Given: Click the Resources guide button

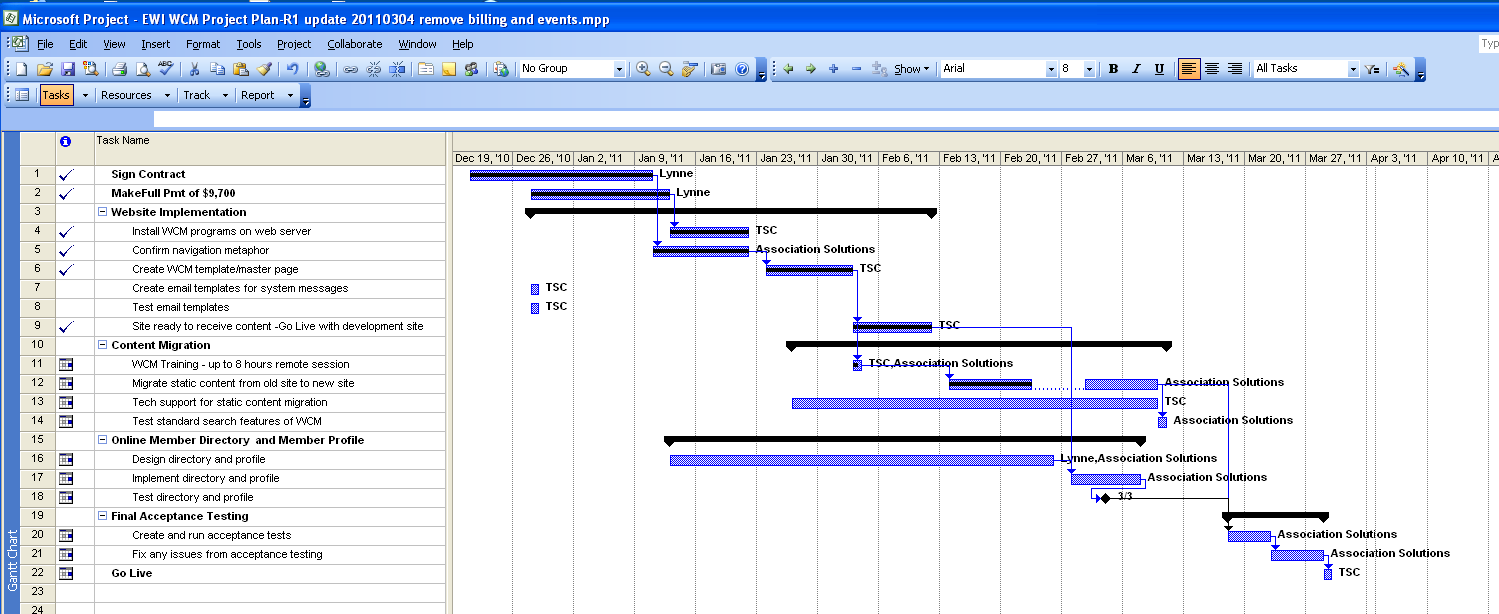Looking at the screenshot, I should tap(126, 95).
